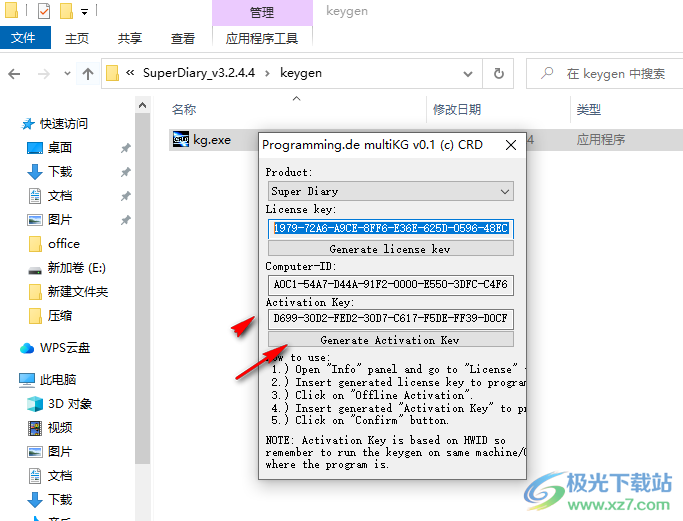
Task: Select keygen in the breadcrumb path
Action: pyautogui.click(x=301, y=73)
